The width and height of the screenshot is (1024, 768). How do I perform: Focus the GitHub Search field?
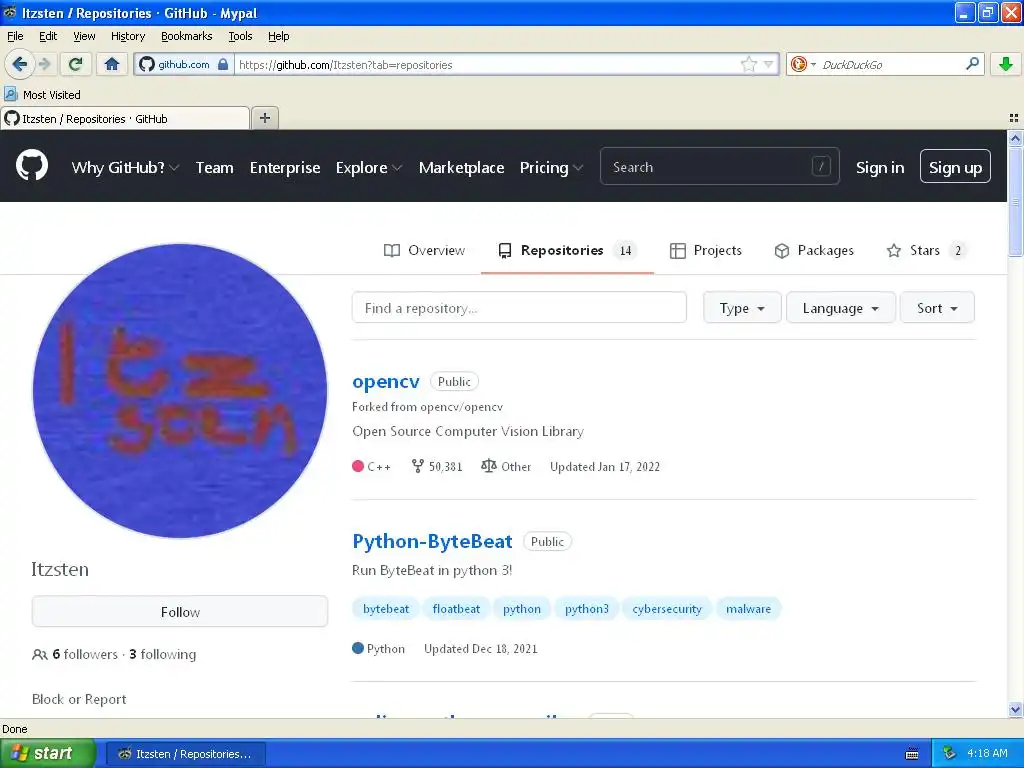(720, 167)
